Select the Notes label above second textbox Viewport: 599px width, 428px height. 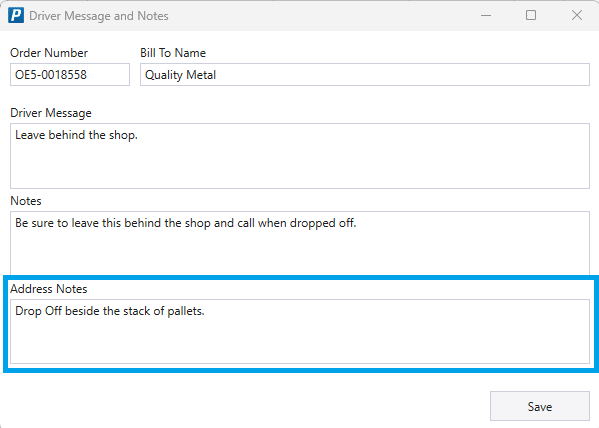pyautogui.click(x=26, y=201)
